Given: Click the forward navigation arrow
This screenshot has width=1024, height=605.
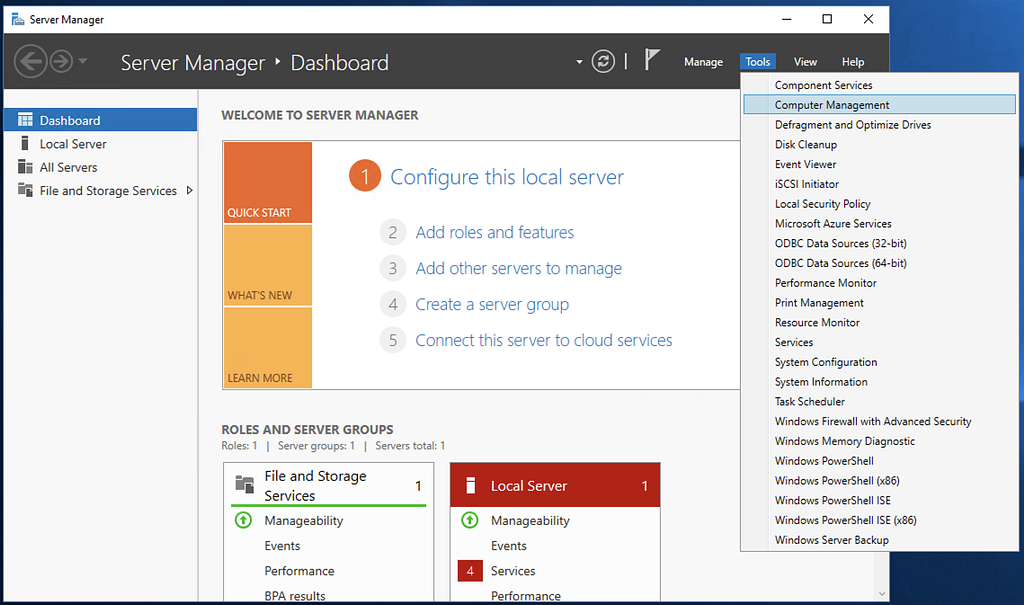Looking at the screenshot, I should (61, 61).
